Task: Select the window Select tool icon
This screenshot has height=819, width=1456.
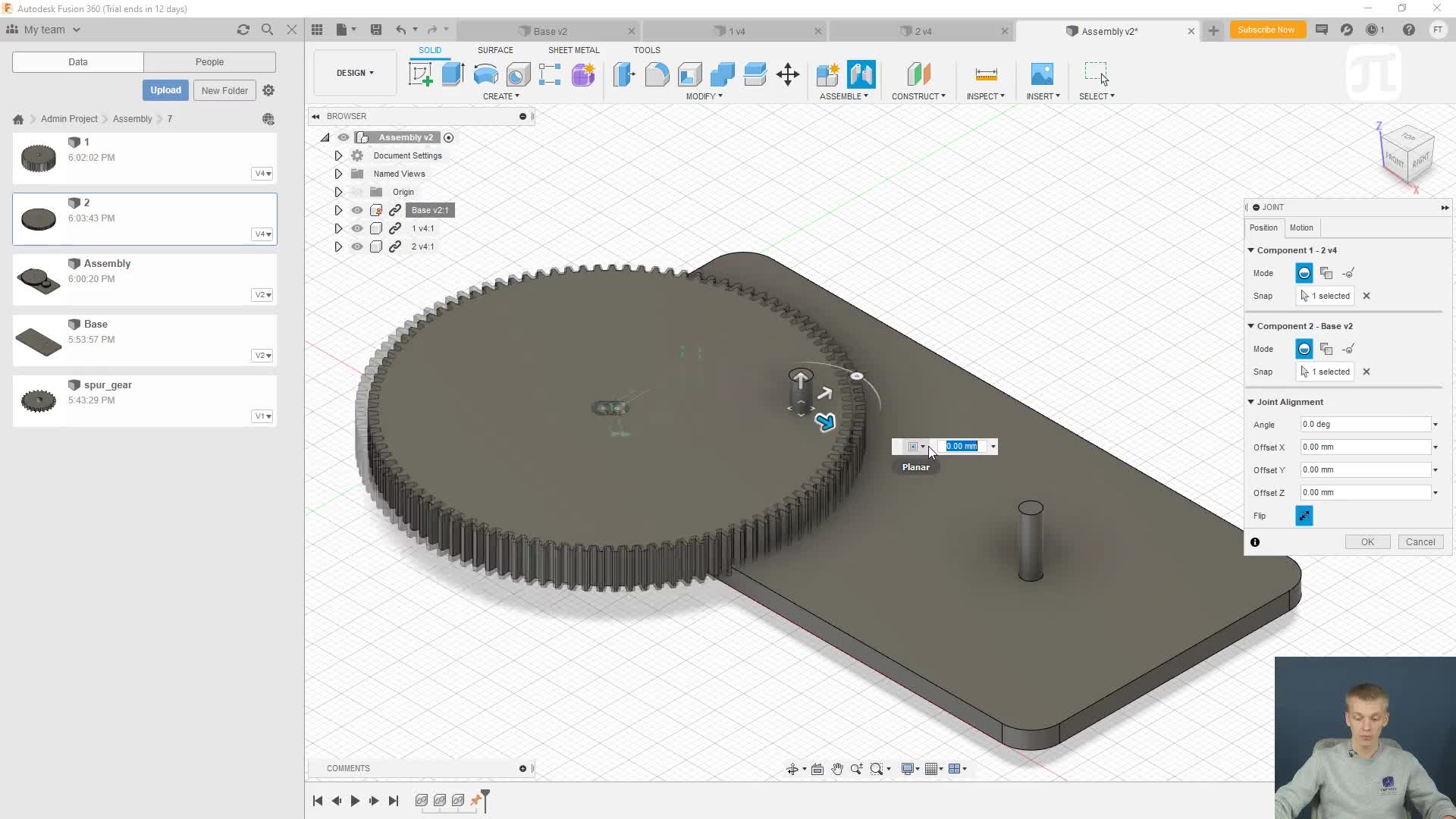Action: (1097, 74)
